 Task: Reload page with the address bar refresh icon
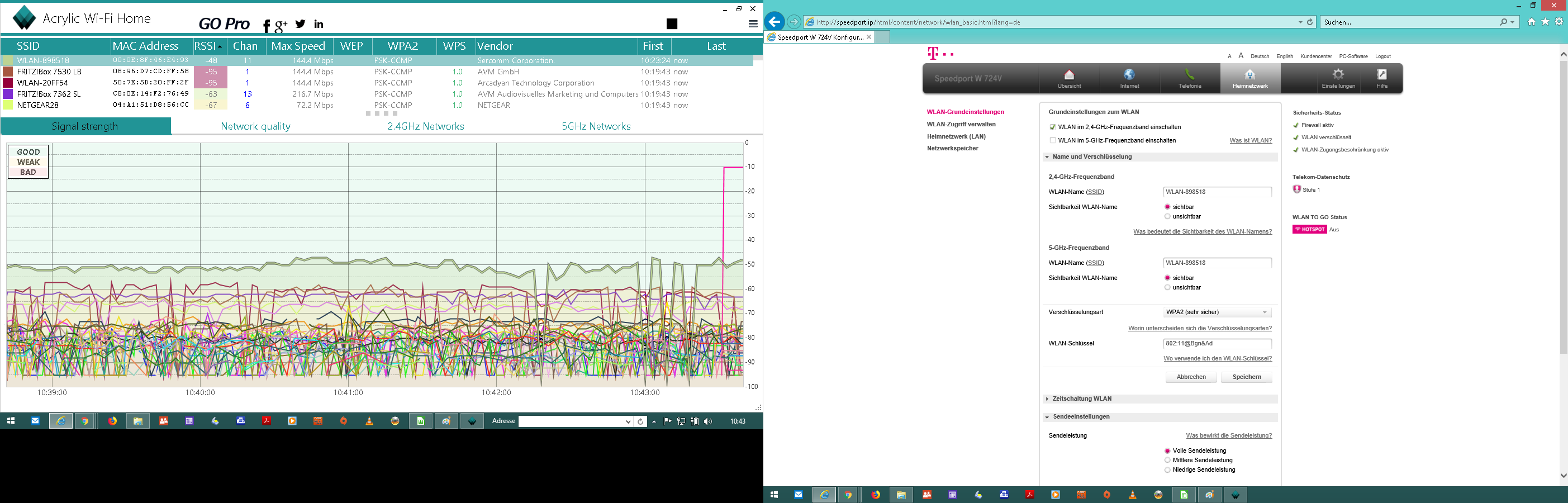[1310, 22]
